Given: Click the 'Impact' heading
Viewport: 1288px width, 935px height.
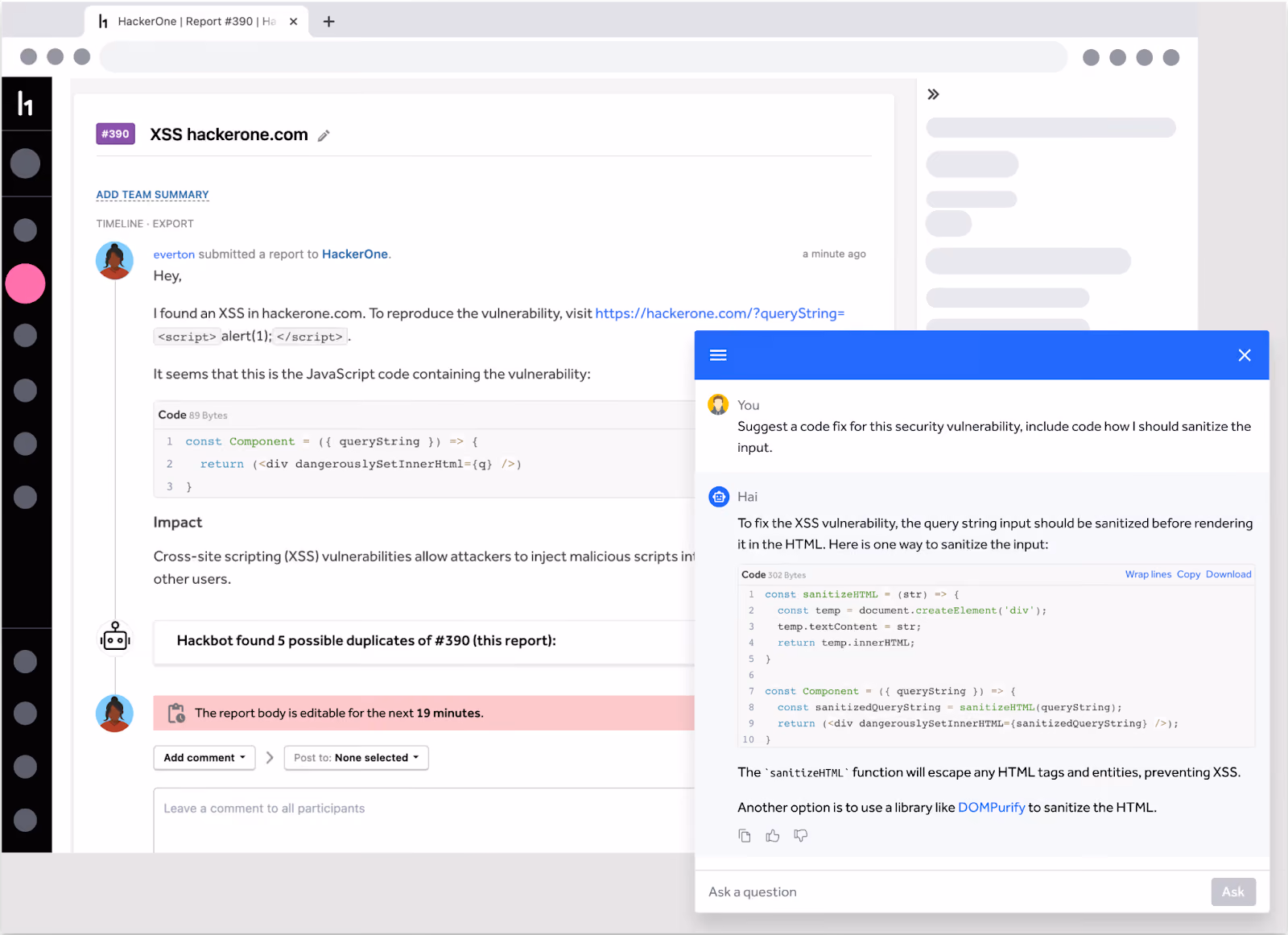Looking at the screenshot, I should point(178,523).
